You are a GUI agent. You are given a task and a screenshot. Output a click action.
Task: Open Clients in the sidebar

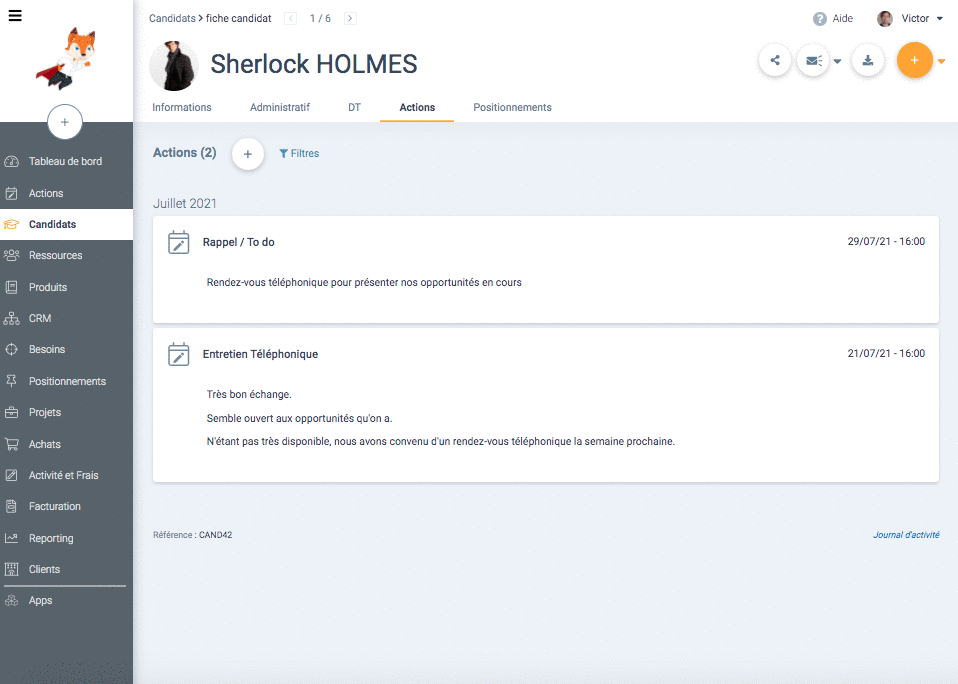(66, 569)
